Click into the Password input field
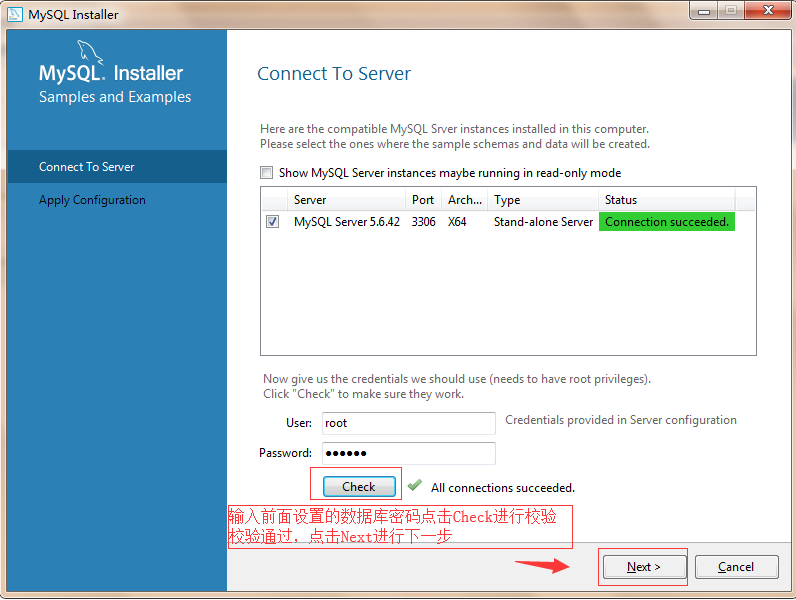796x600 pixels. [x=409, y=453]
